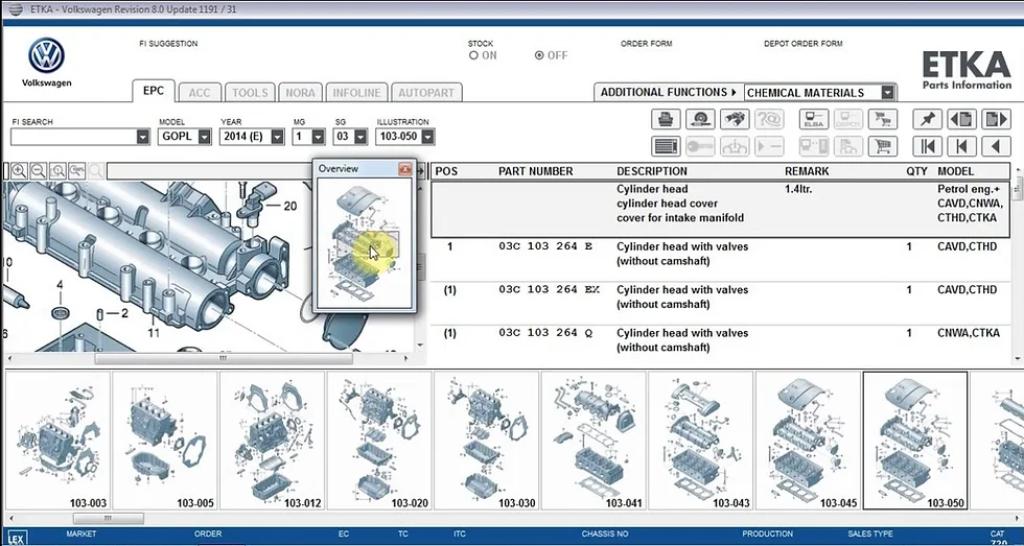Click the ADDITIONAL FUNCTIONS button
This screenshot has height=546, width=1024.
point(669,93)
